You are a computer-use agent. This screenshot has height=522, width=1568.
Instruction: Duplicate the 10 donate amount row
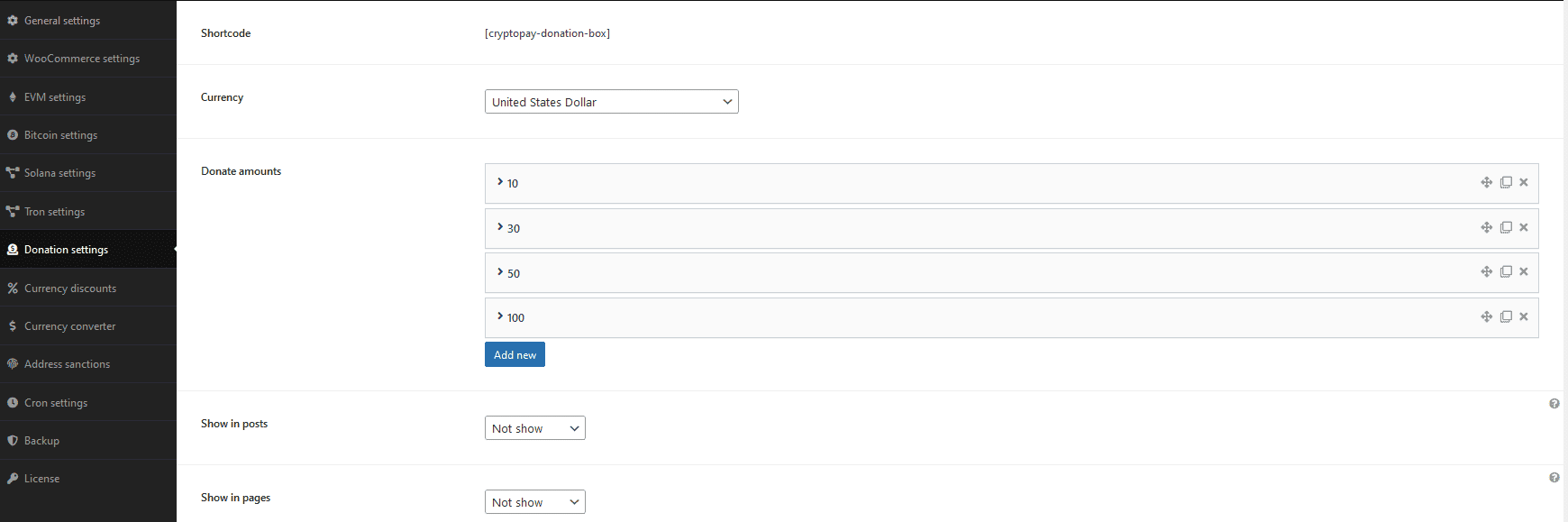coord(1506,182)
